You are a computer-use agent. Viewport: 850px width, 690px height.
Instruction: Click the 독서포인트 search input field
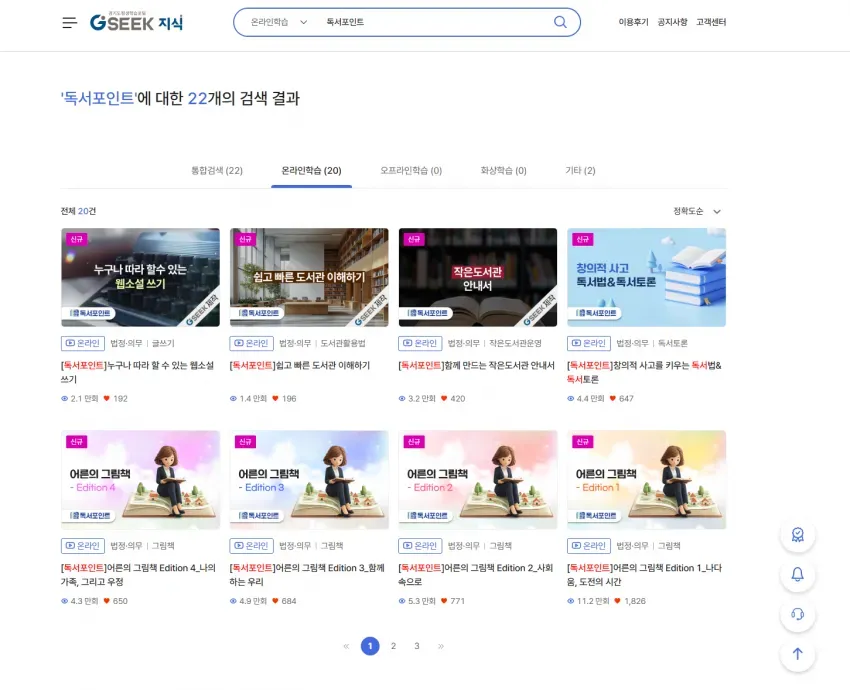[x=434, y=22]
